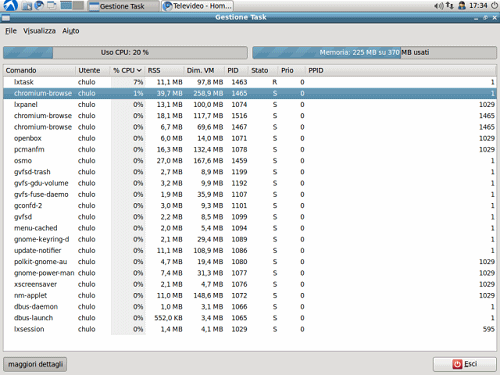Sort by Utente column header
This screenshot has width=500, height=375.
coord(93,70)
